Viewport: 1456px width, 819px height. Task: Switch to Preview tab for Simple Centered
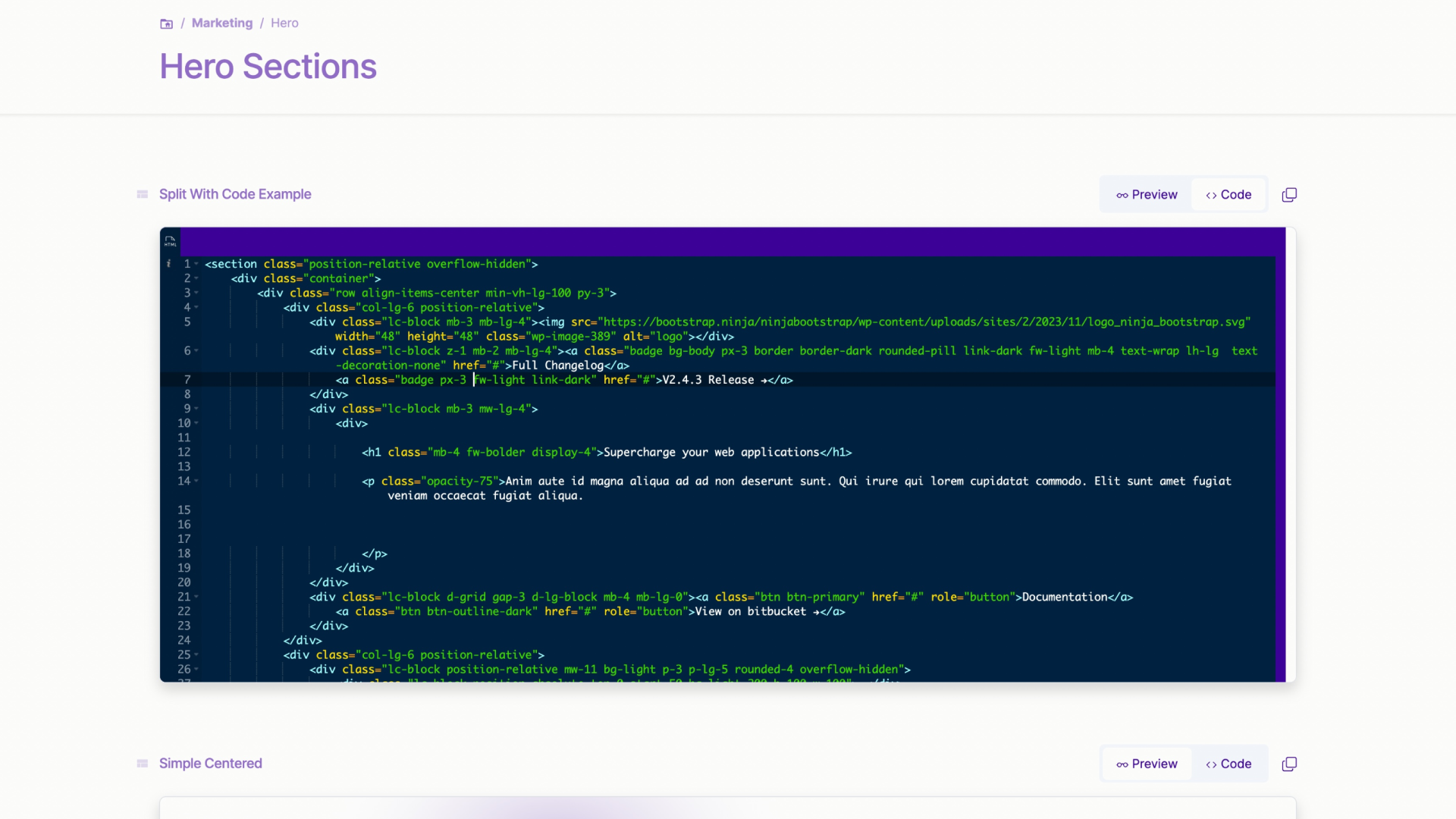pyautogui.click(x=1147, y=764)
